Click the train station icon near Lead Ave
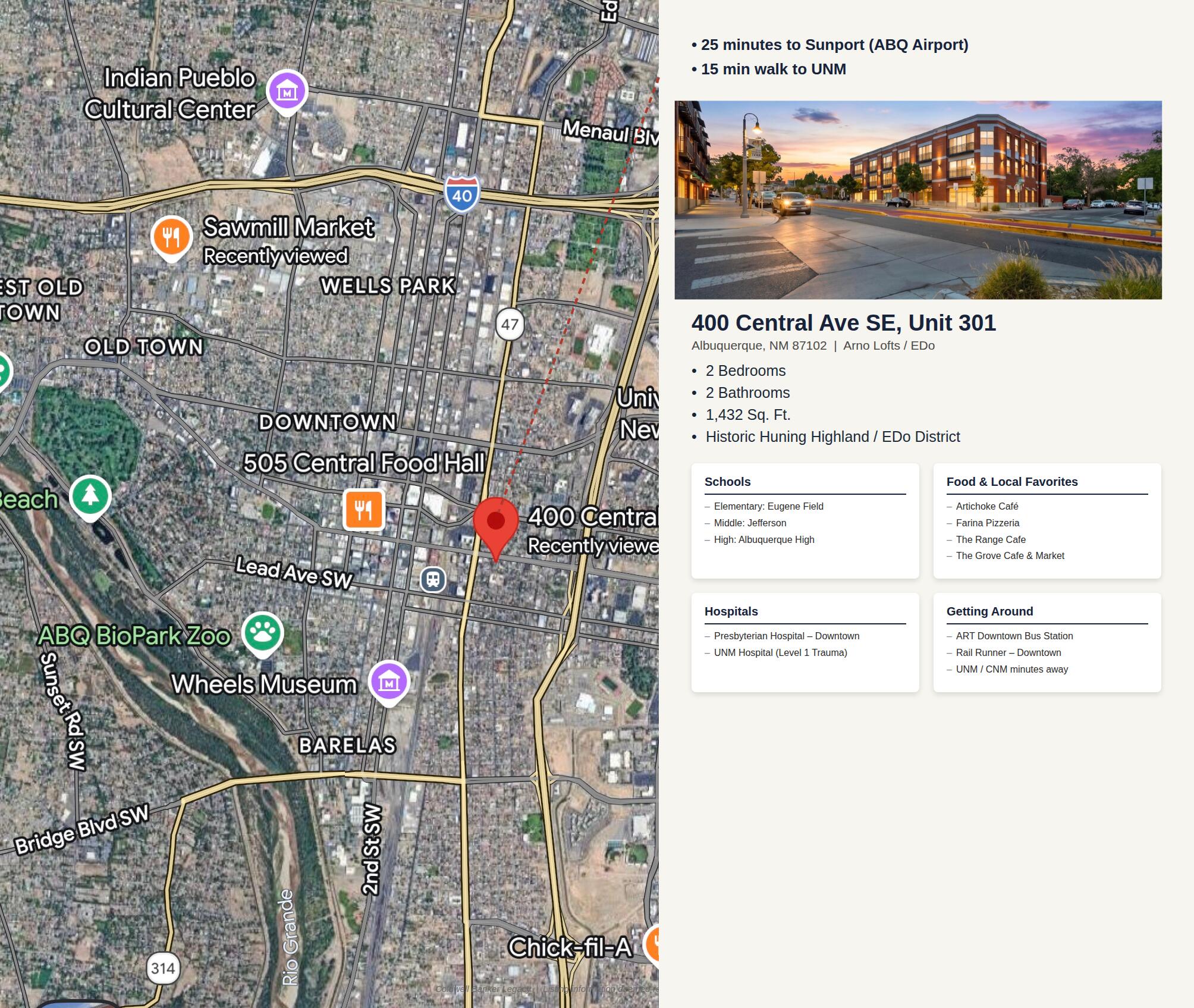The height and width of the screenshot is (1008, 1194). (433, 579)
